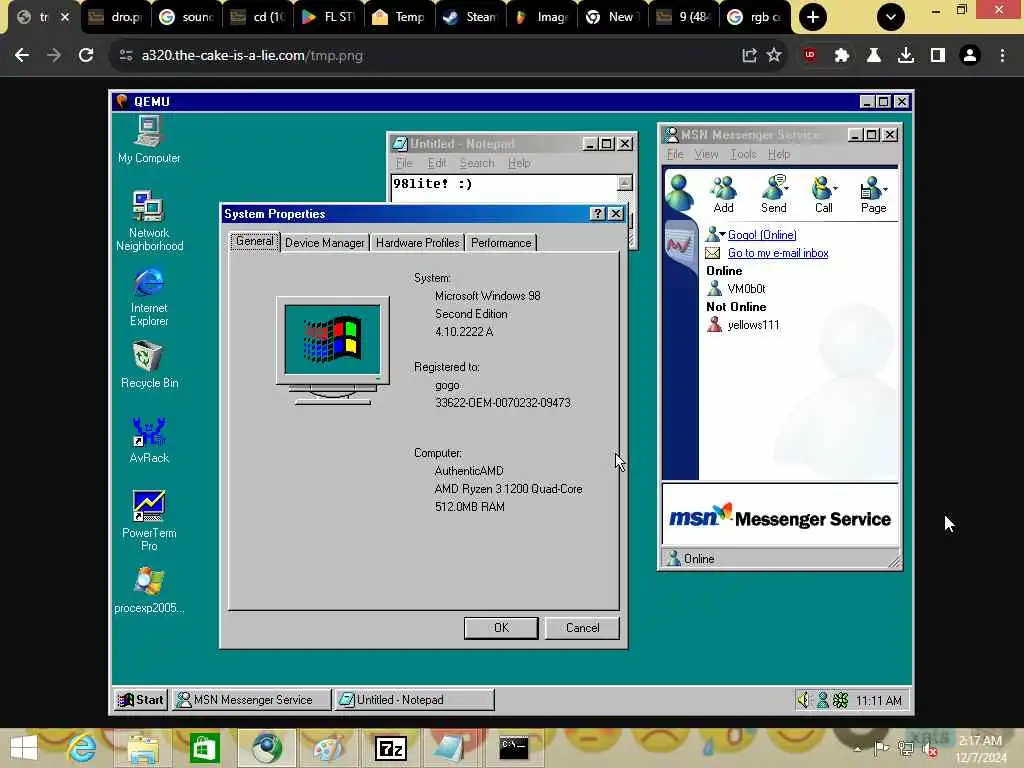This screenshot has height=768, width=1024.
Task: Bookmark this page with star icon
Action: coord(774,56)
